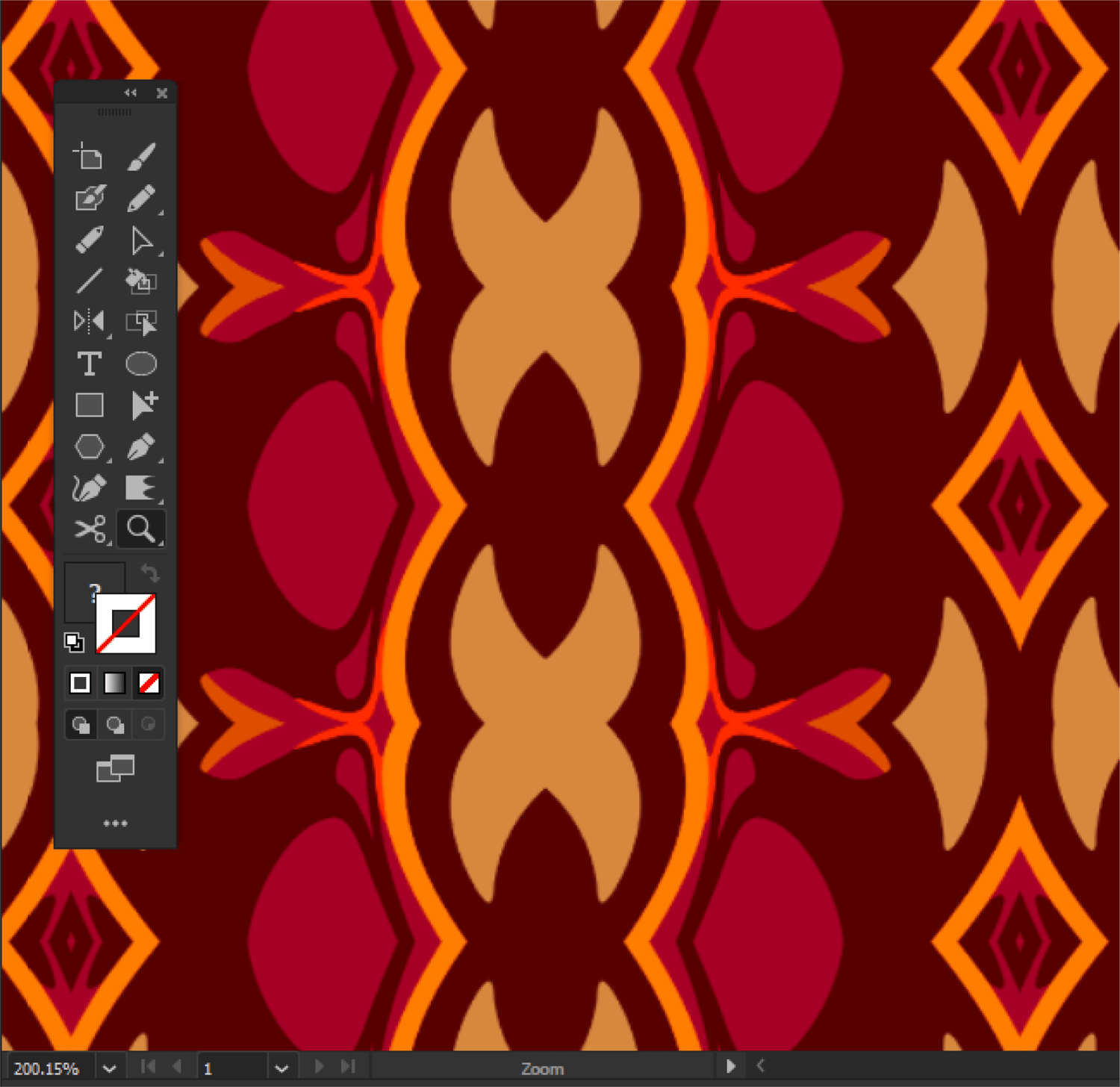Select the Paintbrush tool
1120x1087 pixels.
point(141,157)
